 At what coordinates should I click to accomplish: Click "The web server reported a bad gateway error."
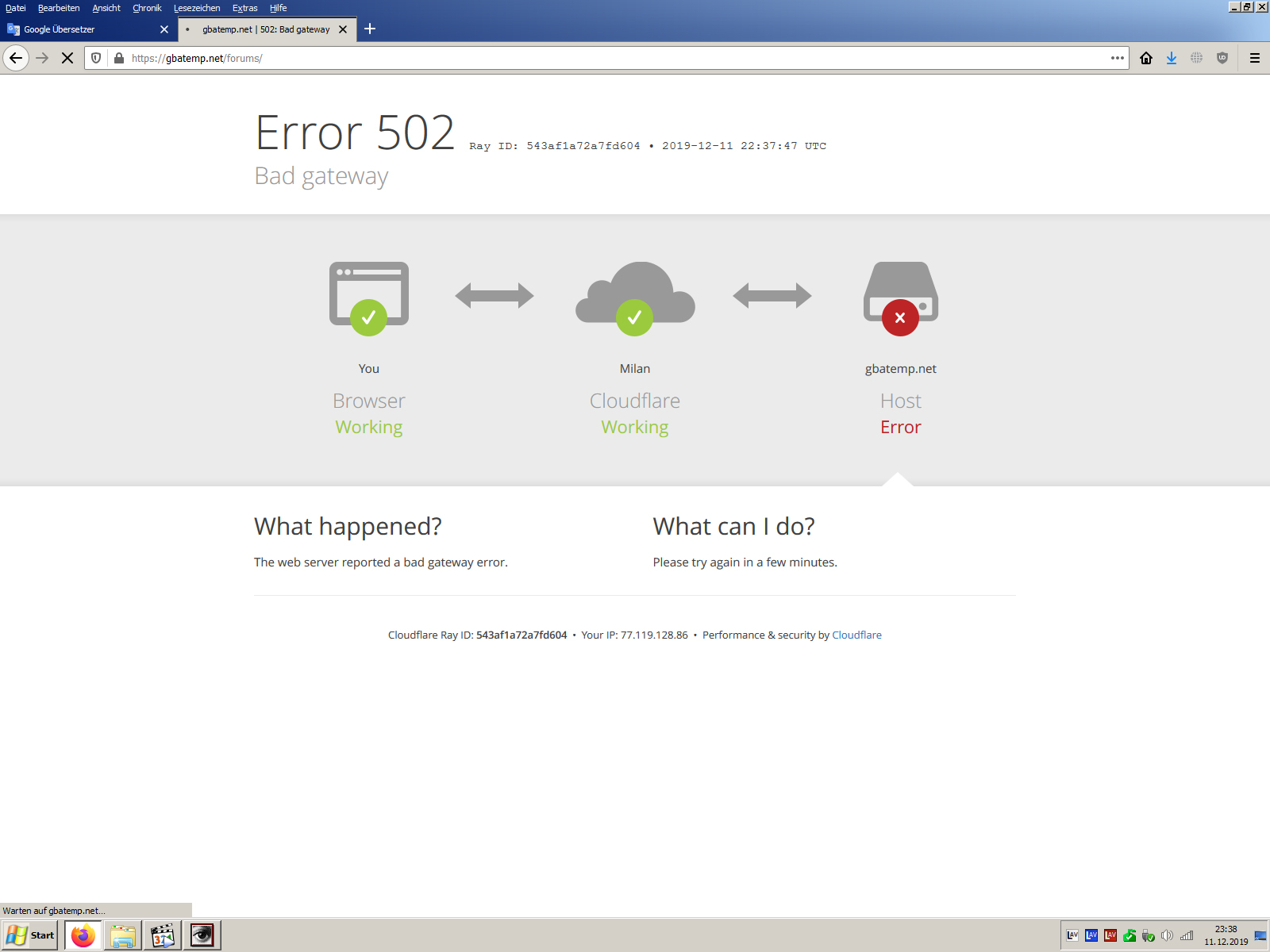pos(381,562)
